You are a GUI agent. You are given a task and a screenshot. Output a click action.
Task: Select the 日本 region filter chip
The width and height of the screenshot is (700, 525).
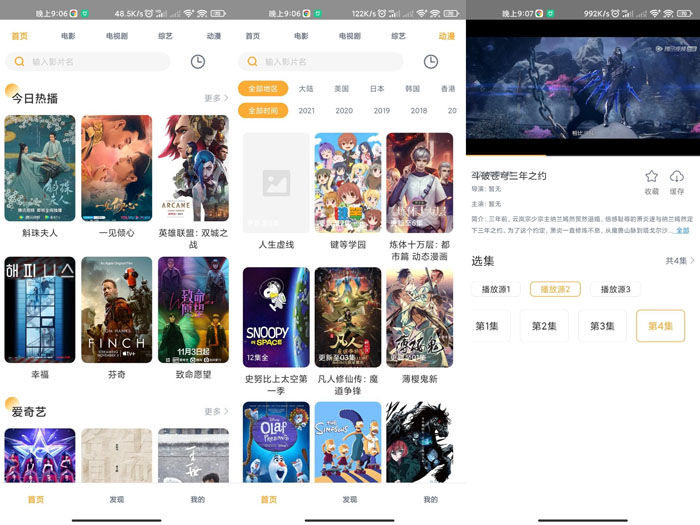[377, 88]
